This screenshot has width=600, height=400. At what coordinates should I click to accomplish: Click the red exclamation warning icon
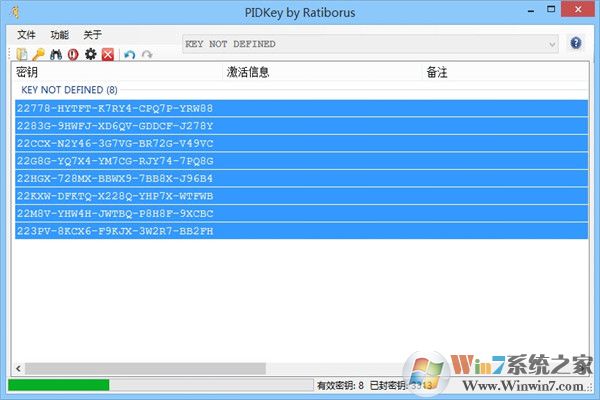point(73,54)
